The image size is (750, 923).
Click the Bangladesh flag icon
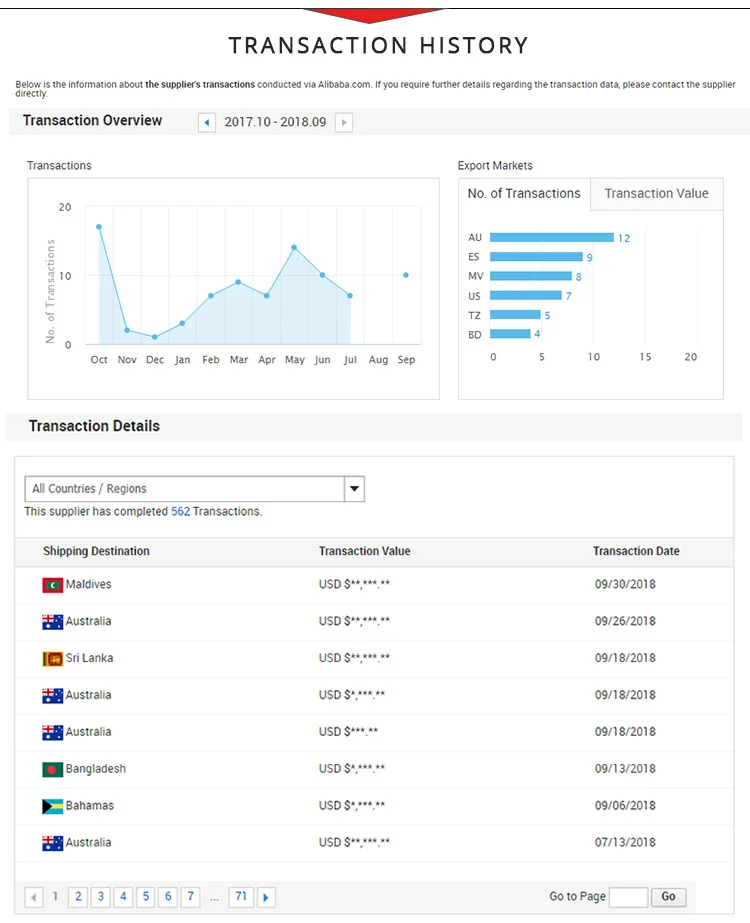pos(53,770)
